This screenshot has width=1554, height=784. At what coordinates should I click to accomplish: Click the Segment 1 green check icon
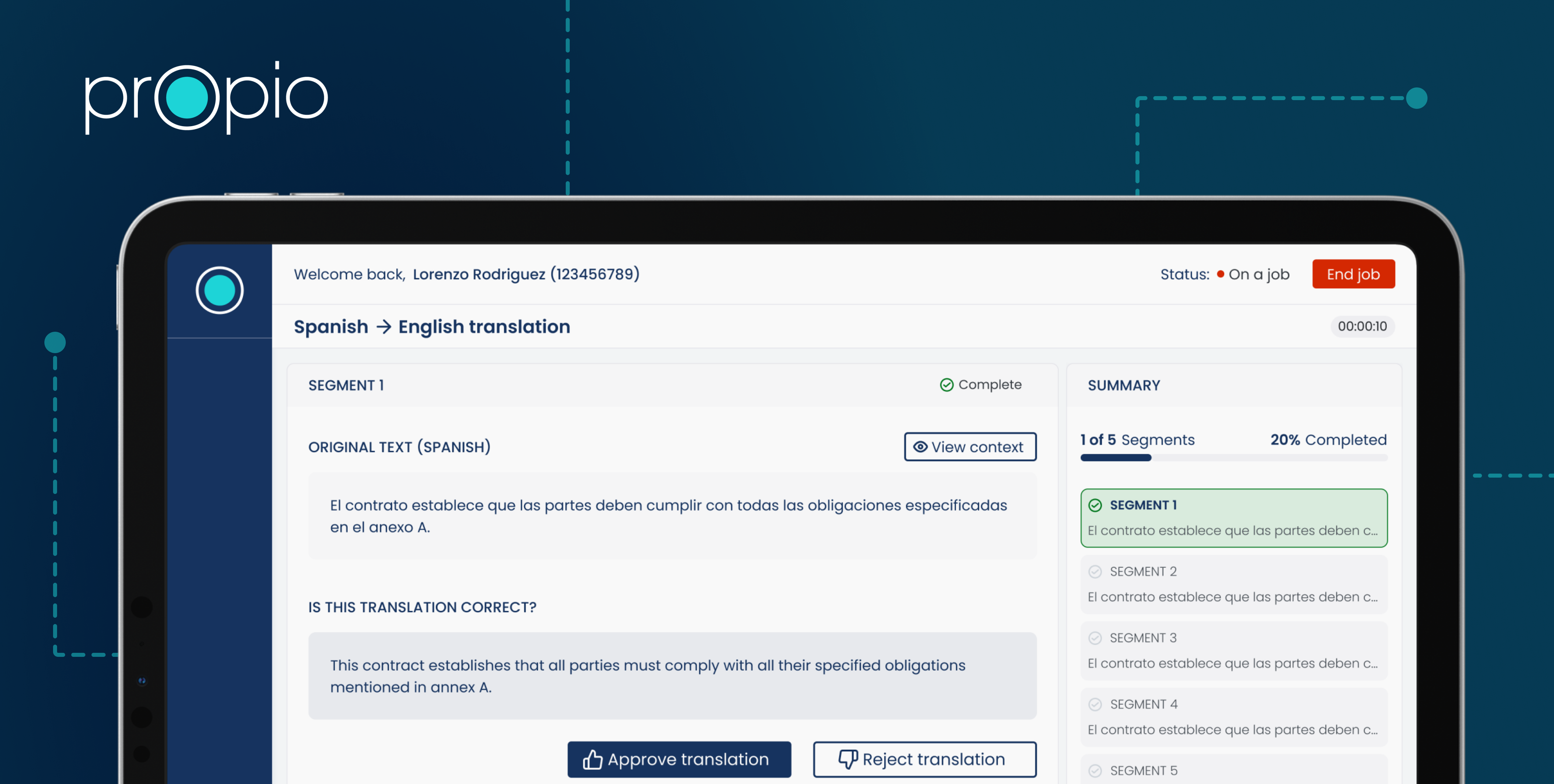click(1095, 505)
